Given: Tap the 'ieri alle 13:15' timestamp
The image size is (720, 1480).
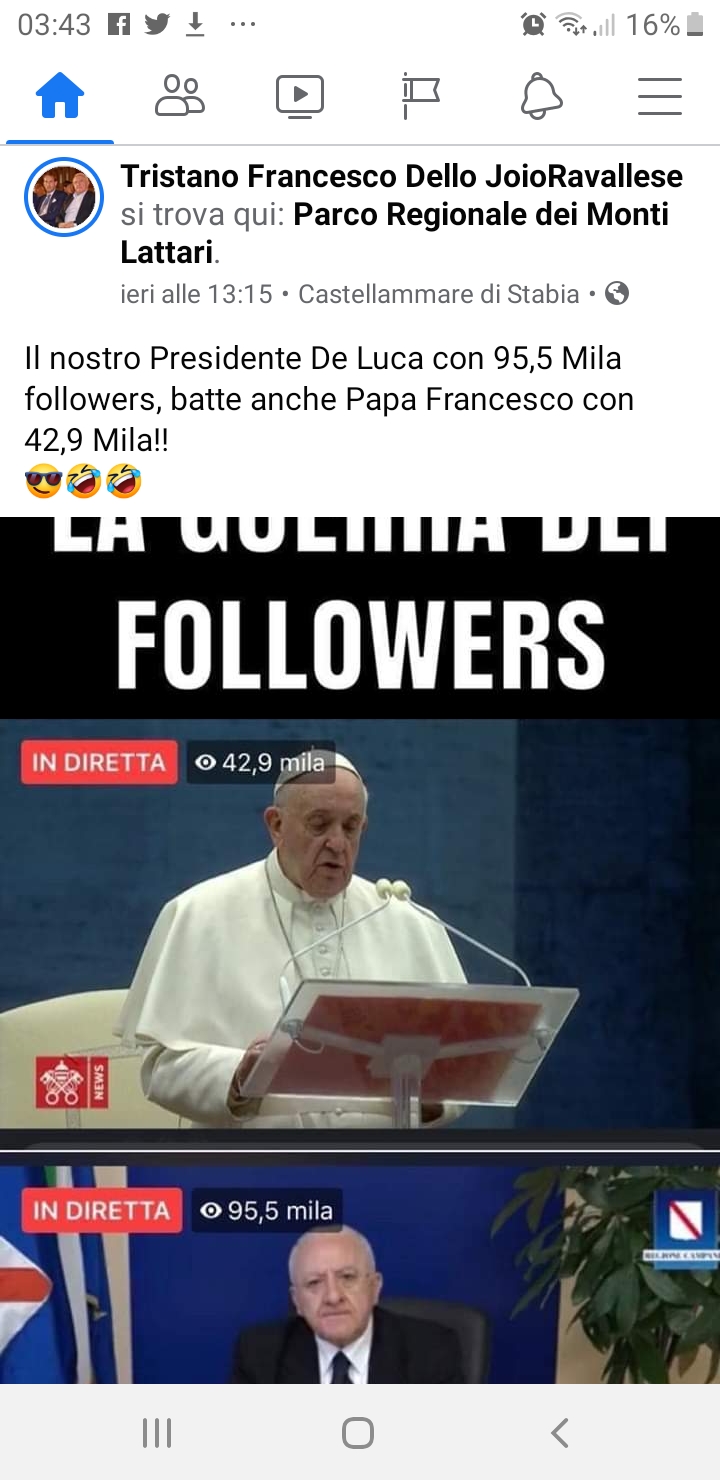Looking at the screenshot, I should 196,294.
